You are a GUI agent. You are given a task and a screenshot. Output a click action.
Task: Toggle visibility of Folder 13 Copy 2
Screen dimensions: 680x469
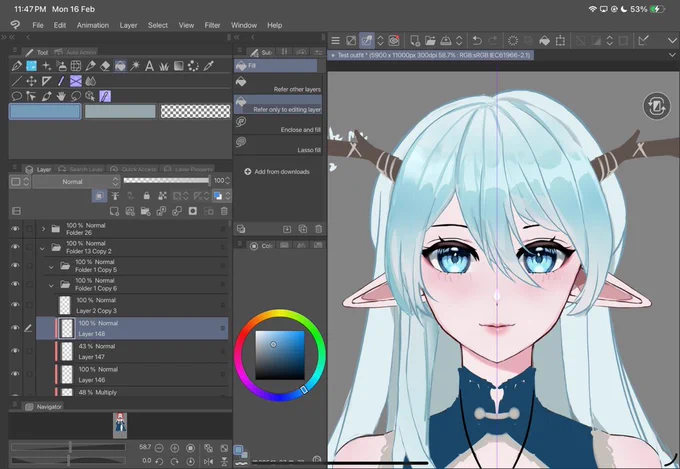pos(15,247)
